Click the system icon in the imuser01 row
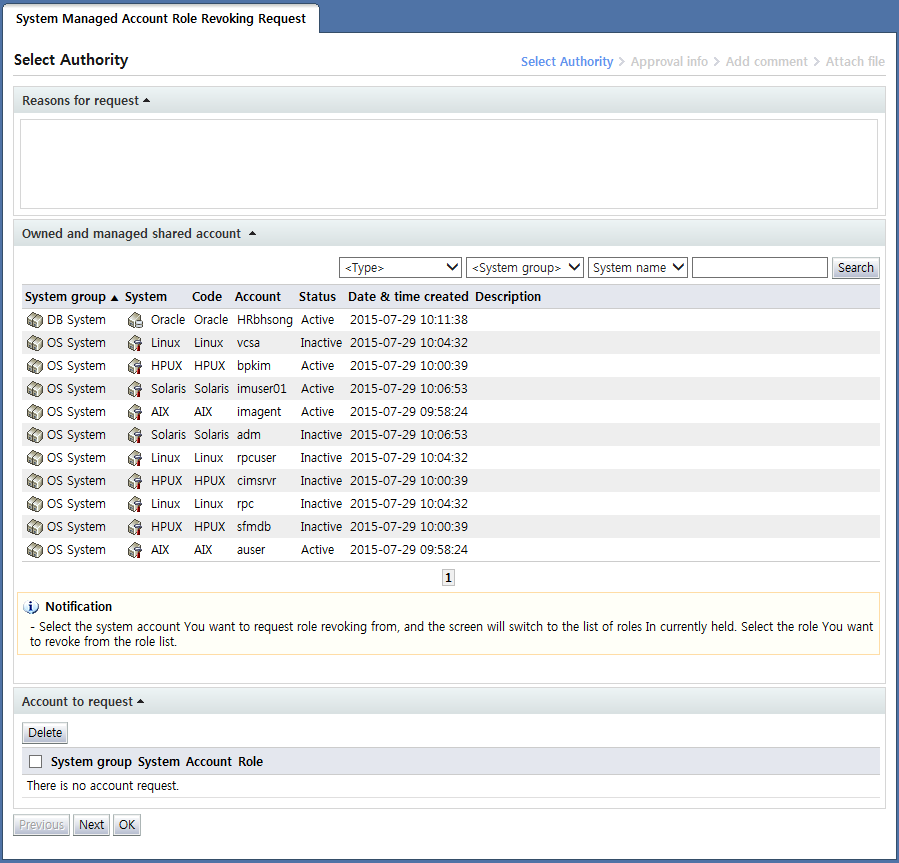The image size is (899, 863). click(x=136, y=389)
